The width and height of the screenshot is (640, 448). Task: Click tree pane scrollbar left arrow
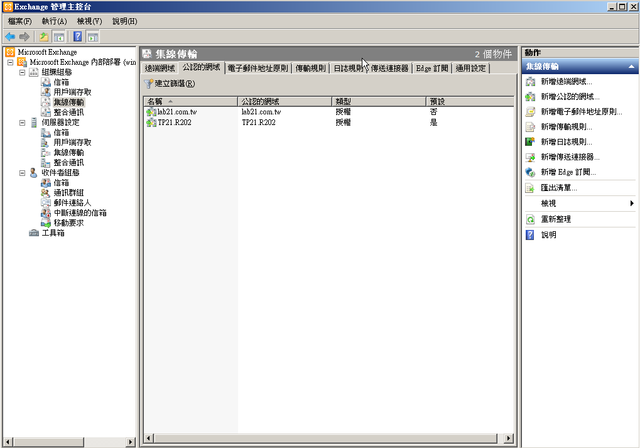[x=8, y=442]
